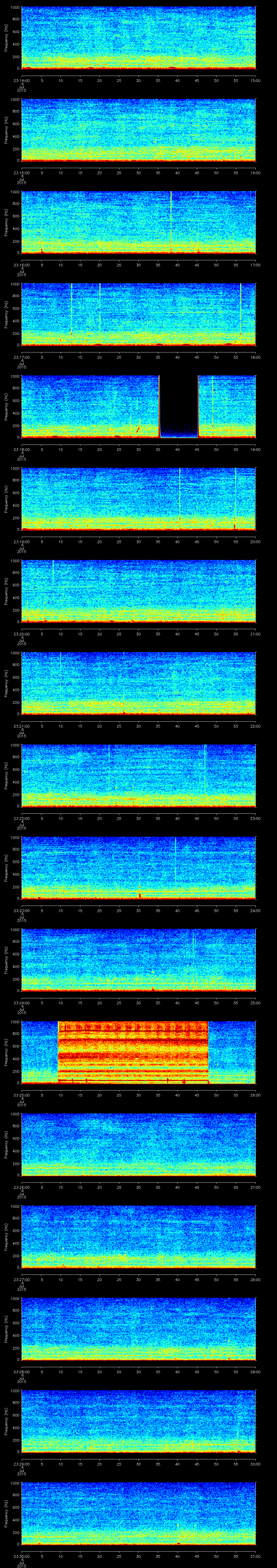Click the 15:00 end time label
The height and width of the screenshot is (1568, 277).
coord(255,80)
